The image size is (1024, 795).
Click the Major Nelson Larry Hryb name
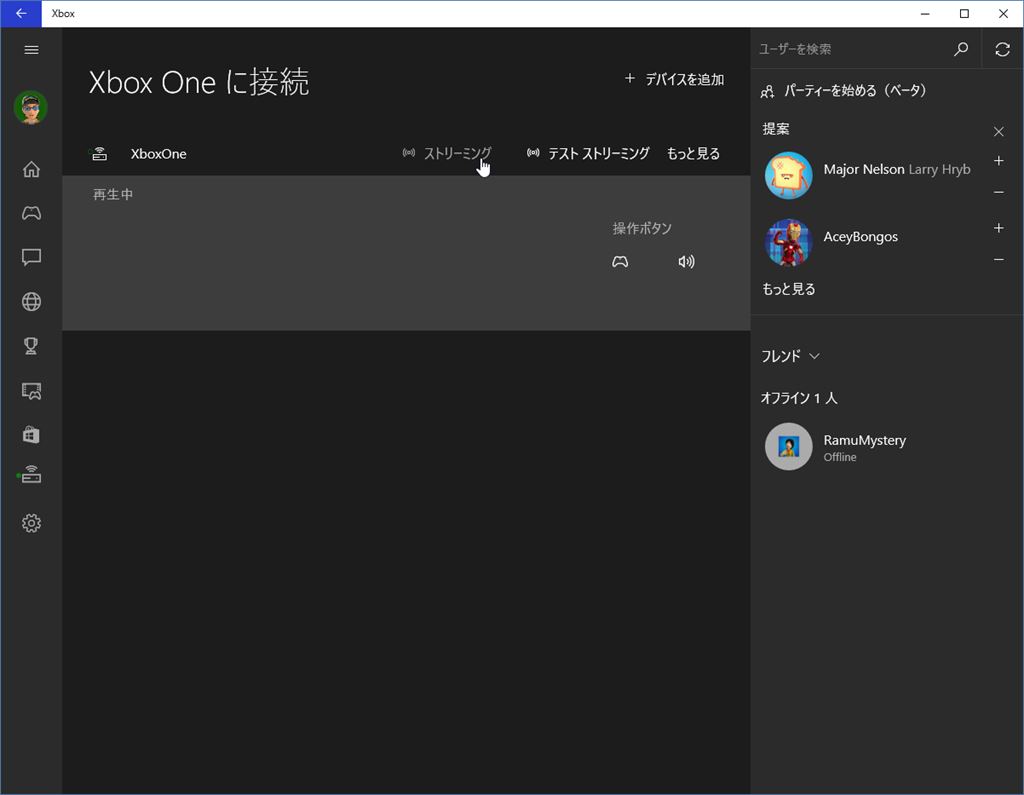[897, 170]
